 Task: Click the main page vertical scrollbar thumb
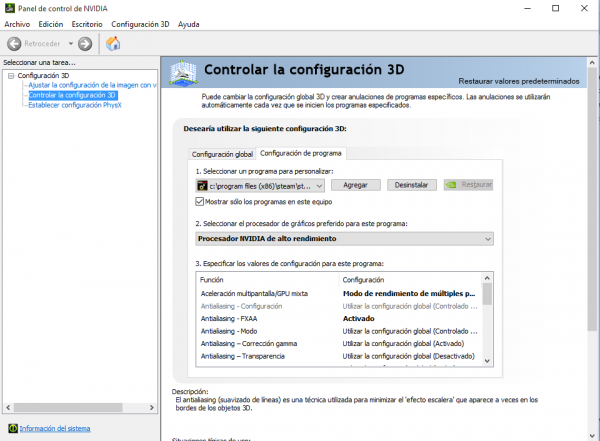[x=592, y=199]
